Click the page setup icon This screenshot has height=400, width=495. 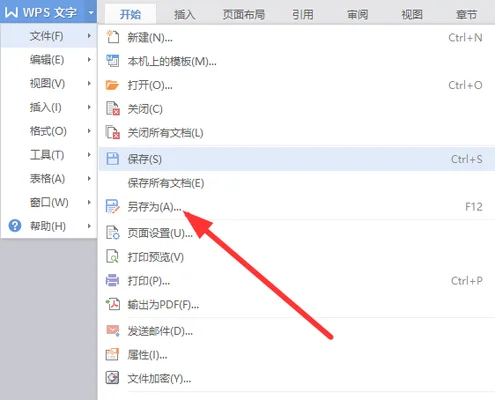[x=113, y=233]
